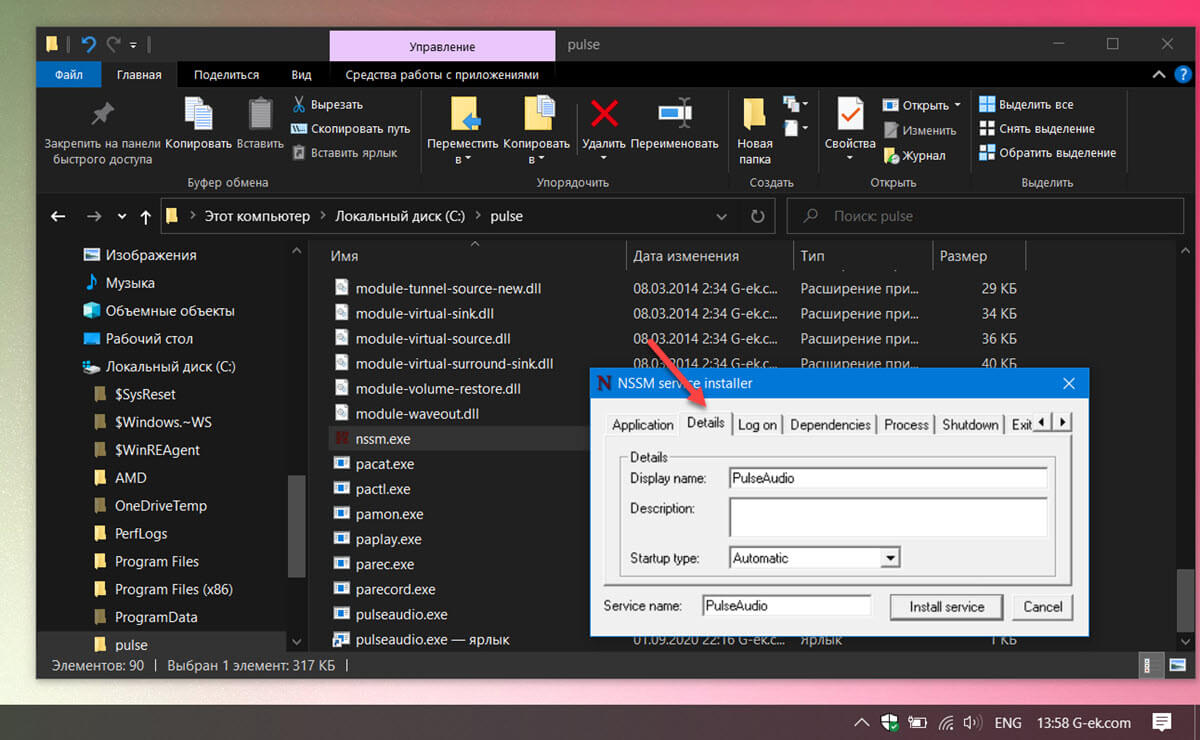
Task: Select Program Files (x86) folder in tree
Action: pos(173,589)
